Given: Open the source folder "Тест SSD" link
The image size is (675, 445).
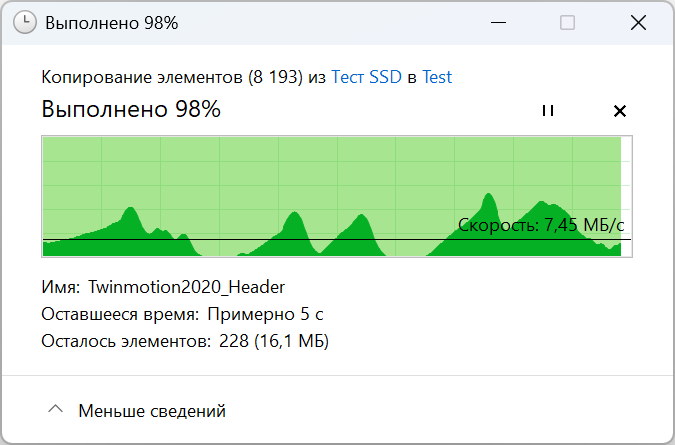Looking at the screenshot, I should (x=366, y=77).
